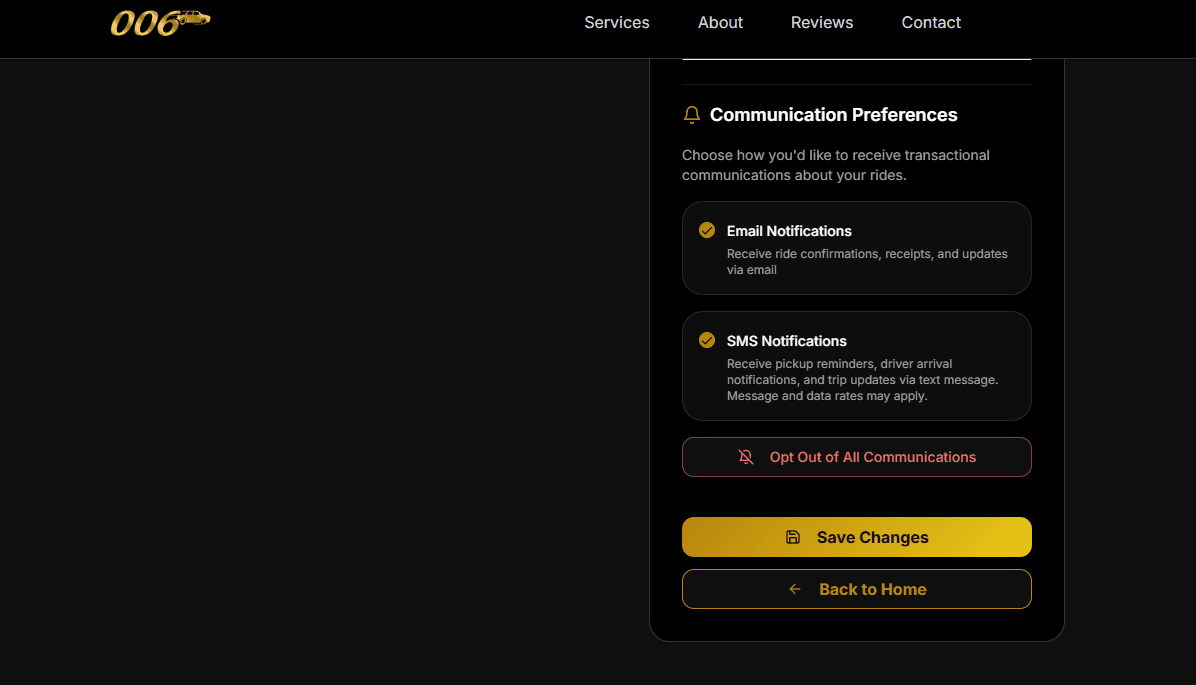Screen dimensions: 1196x685
Task: Click the bell icon above Communication Preferences
Action: (691, 114)
